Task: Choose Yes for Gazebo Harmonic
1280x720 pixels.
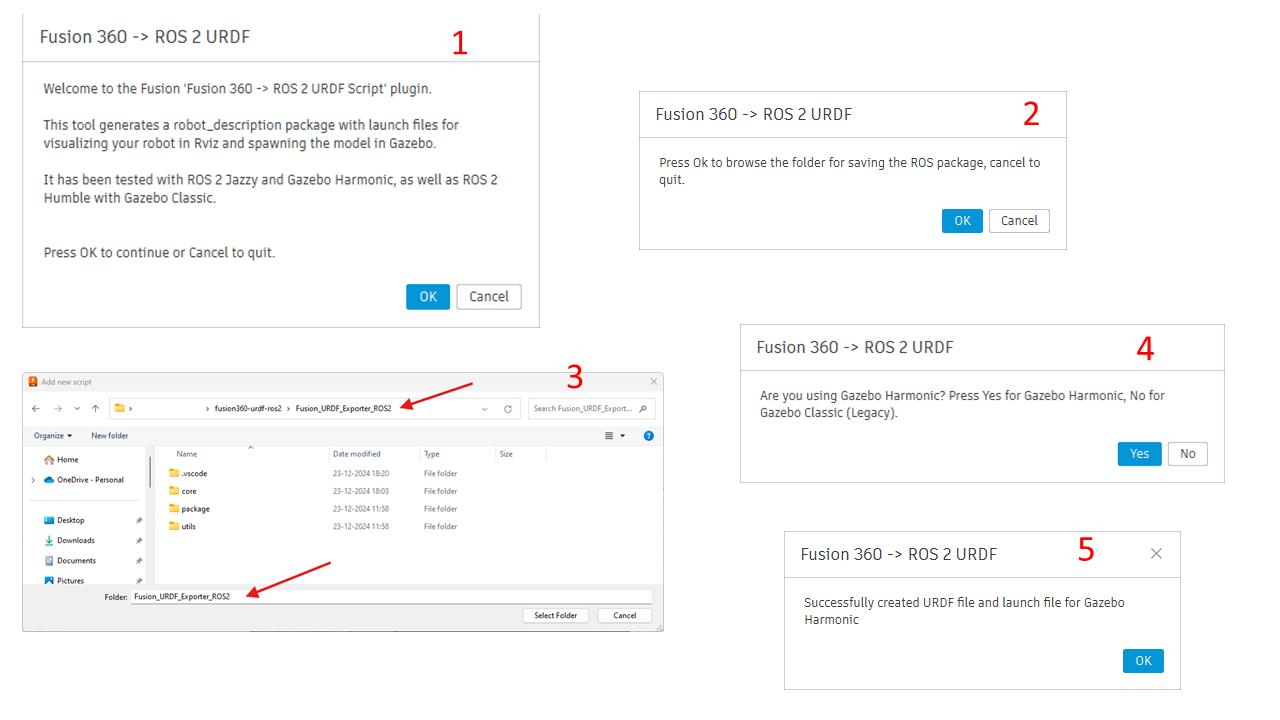Action: pyautogui.click(x=1140, y=454)
